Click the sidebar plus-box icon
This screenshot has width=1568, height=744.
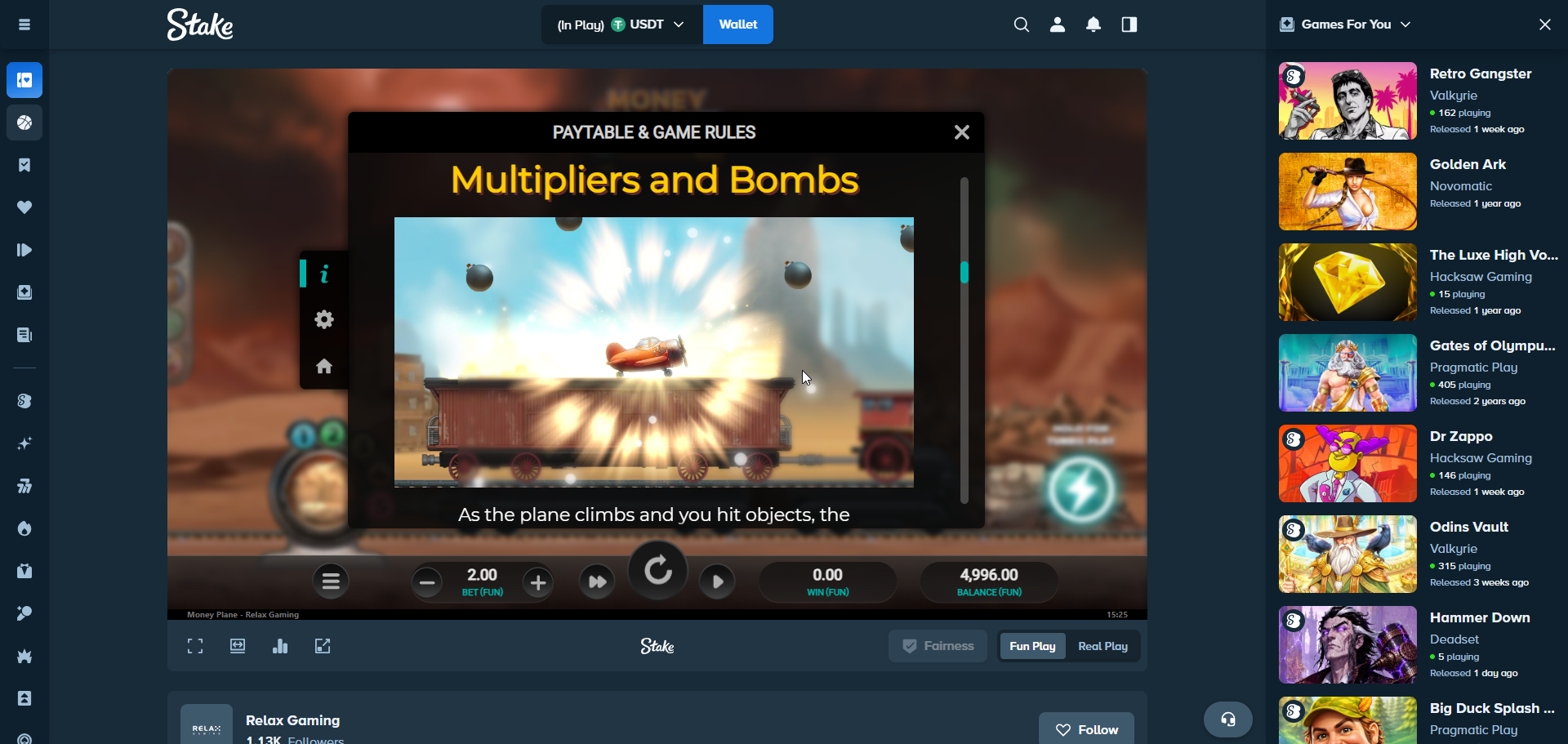click(x=24, y=292)
